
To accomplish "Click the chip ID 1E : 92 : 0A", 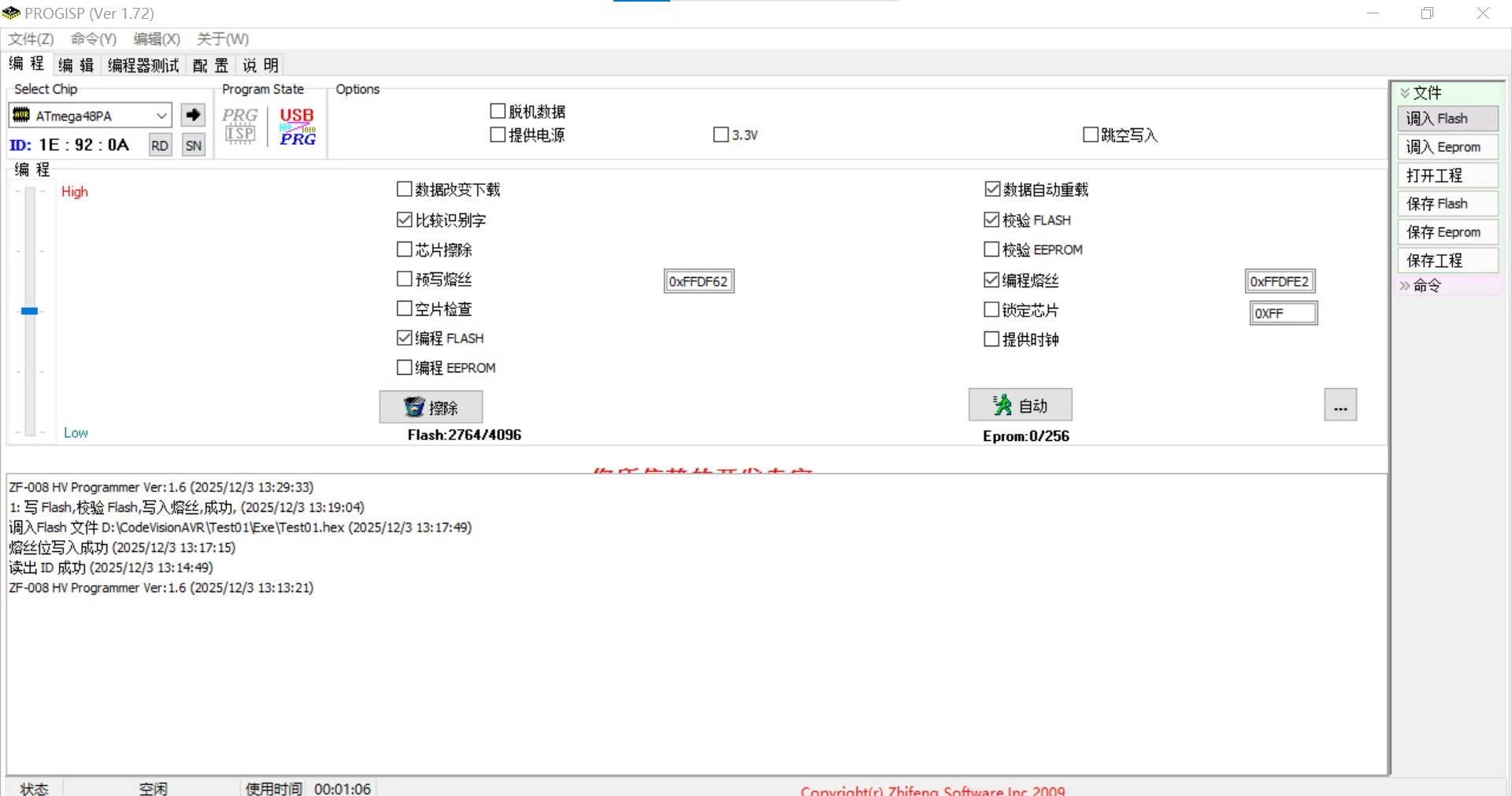I will pos(83,145).
